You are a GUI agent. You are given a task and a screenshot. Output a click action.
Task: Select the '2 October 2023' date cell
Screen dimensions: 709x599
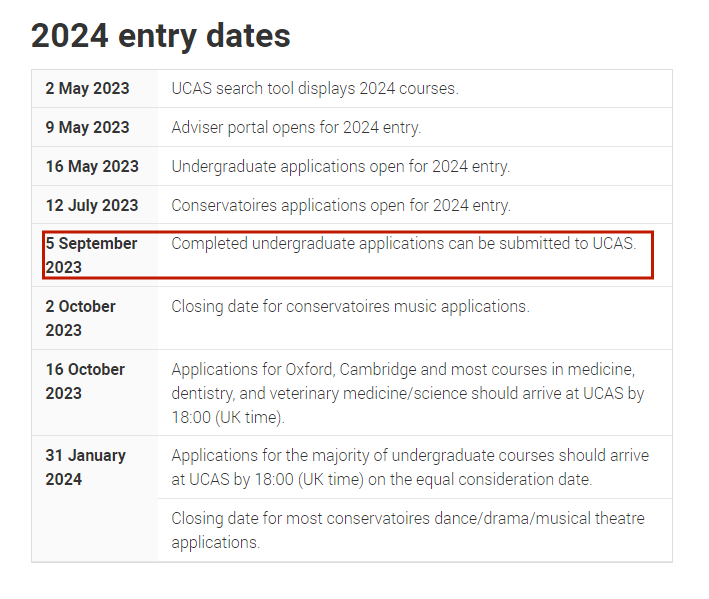click(x=95, y=318)
